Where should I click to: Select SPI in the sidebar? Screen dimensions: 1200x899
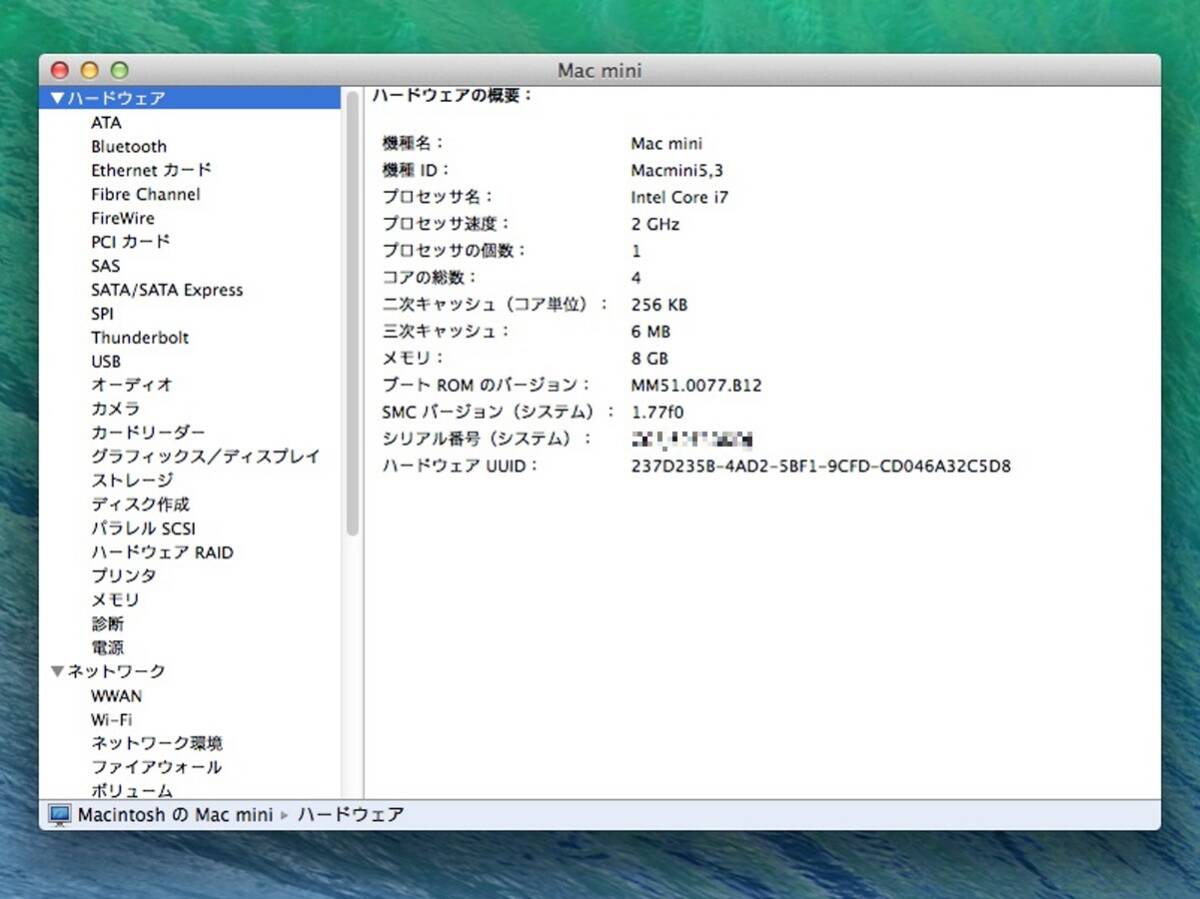click(102, 314)
